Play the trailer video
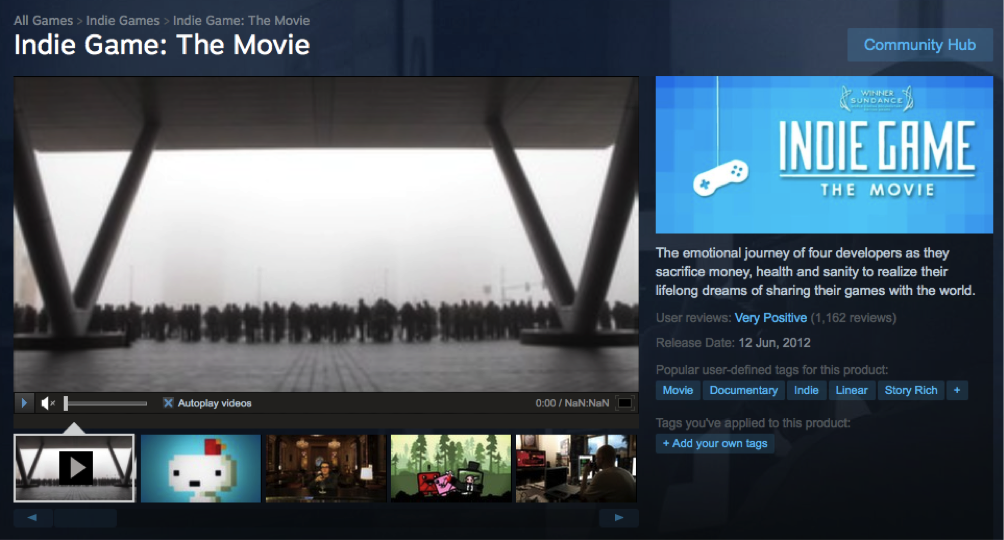This screenshot has width=1004, height=540. pos(24,403)
